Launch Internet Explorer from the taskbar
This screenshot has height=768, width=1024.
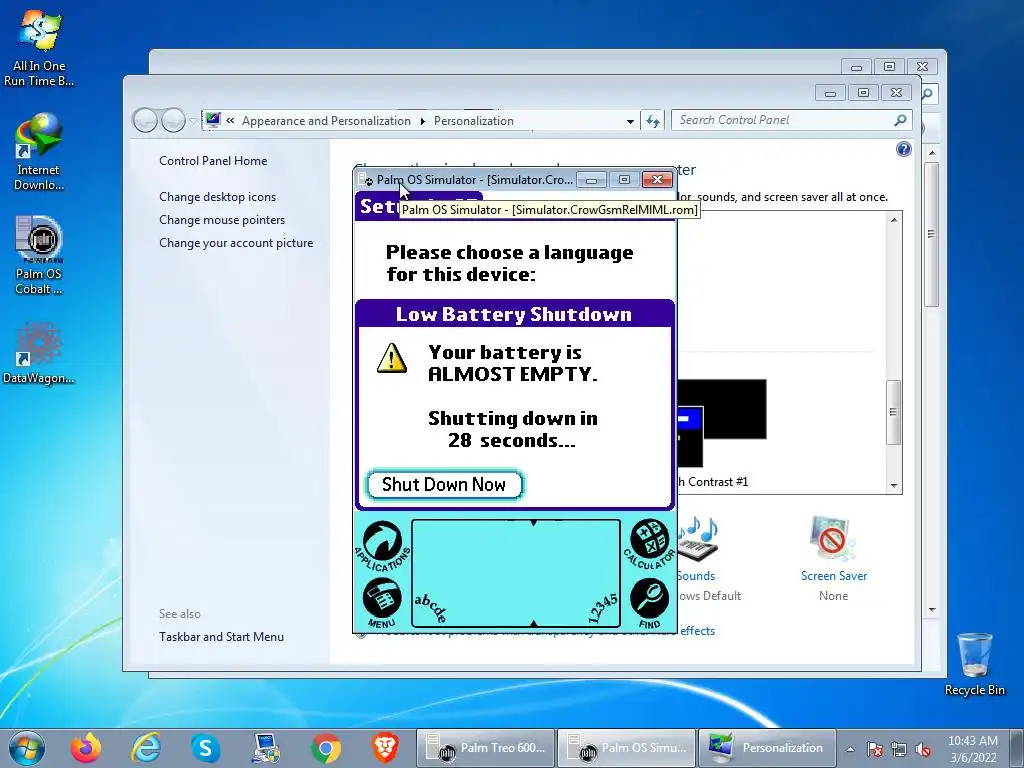click(146, 748)
